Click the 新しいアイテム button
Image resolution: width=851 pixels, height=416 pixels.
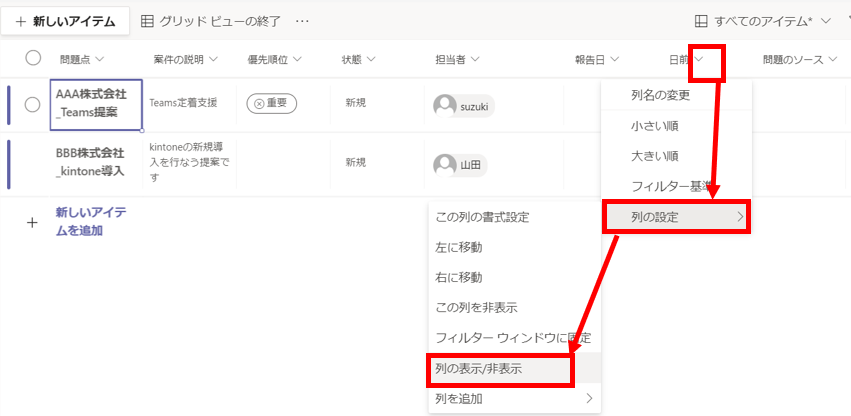coord(65,22)
